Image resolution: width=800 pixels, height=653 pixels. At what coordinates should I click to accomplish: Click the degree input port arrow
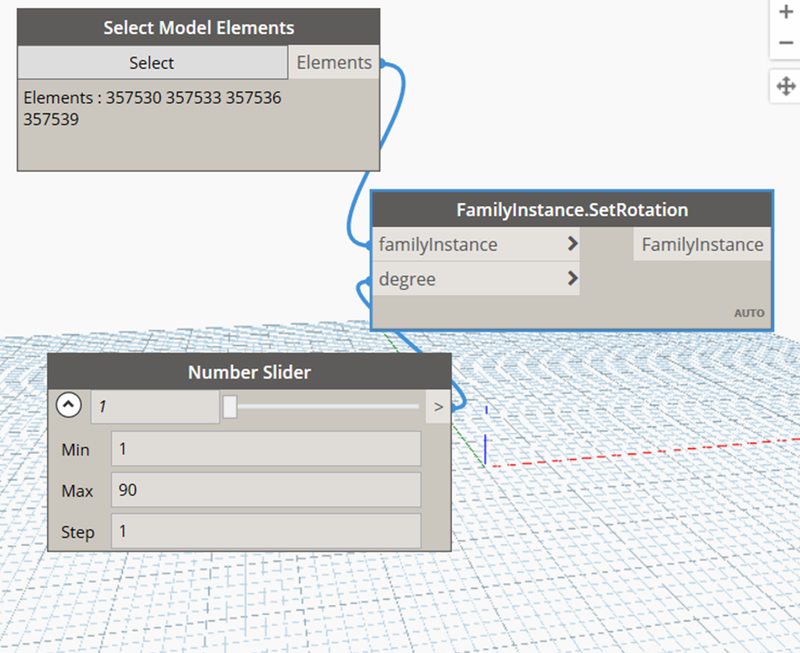pos(572,279)
